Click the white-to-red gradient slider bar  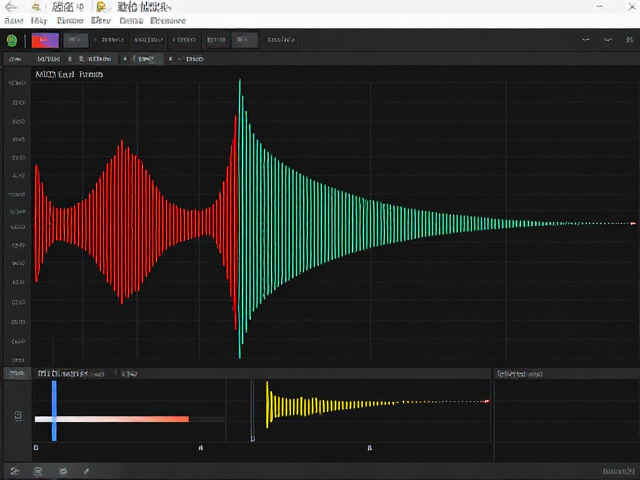(112, 419)
